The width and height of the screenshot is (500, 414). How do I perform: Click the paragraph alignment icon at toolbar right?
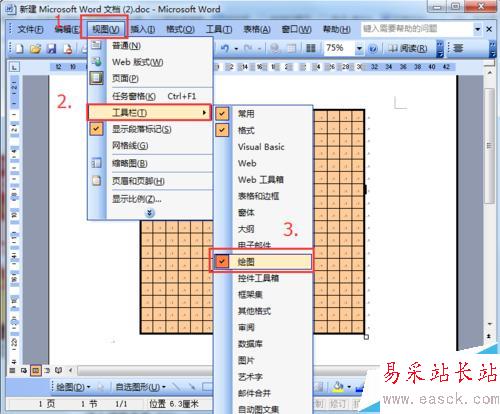(458, 48)
